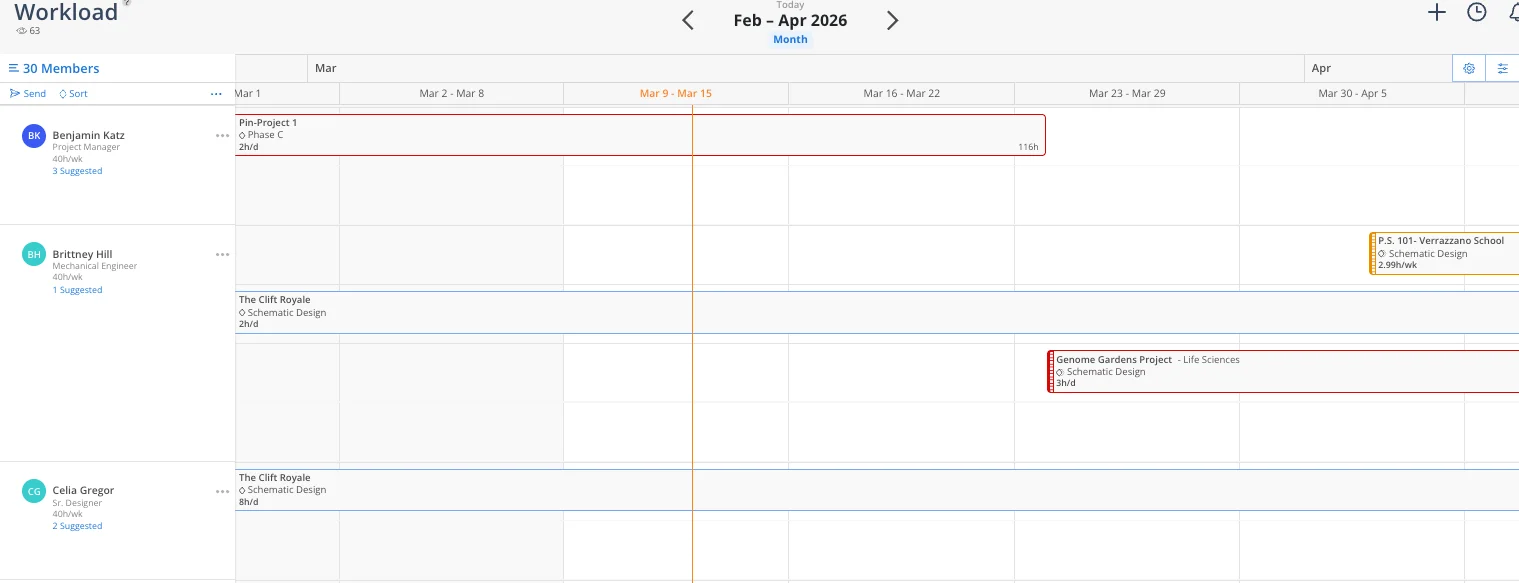The width and height of the screenshot is (1519, 583).
Task: Open options menu for Benjamin Katz
Action: (222, 135)
